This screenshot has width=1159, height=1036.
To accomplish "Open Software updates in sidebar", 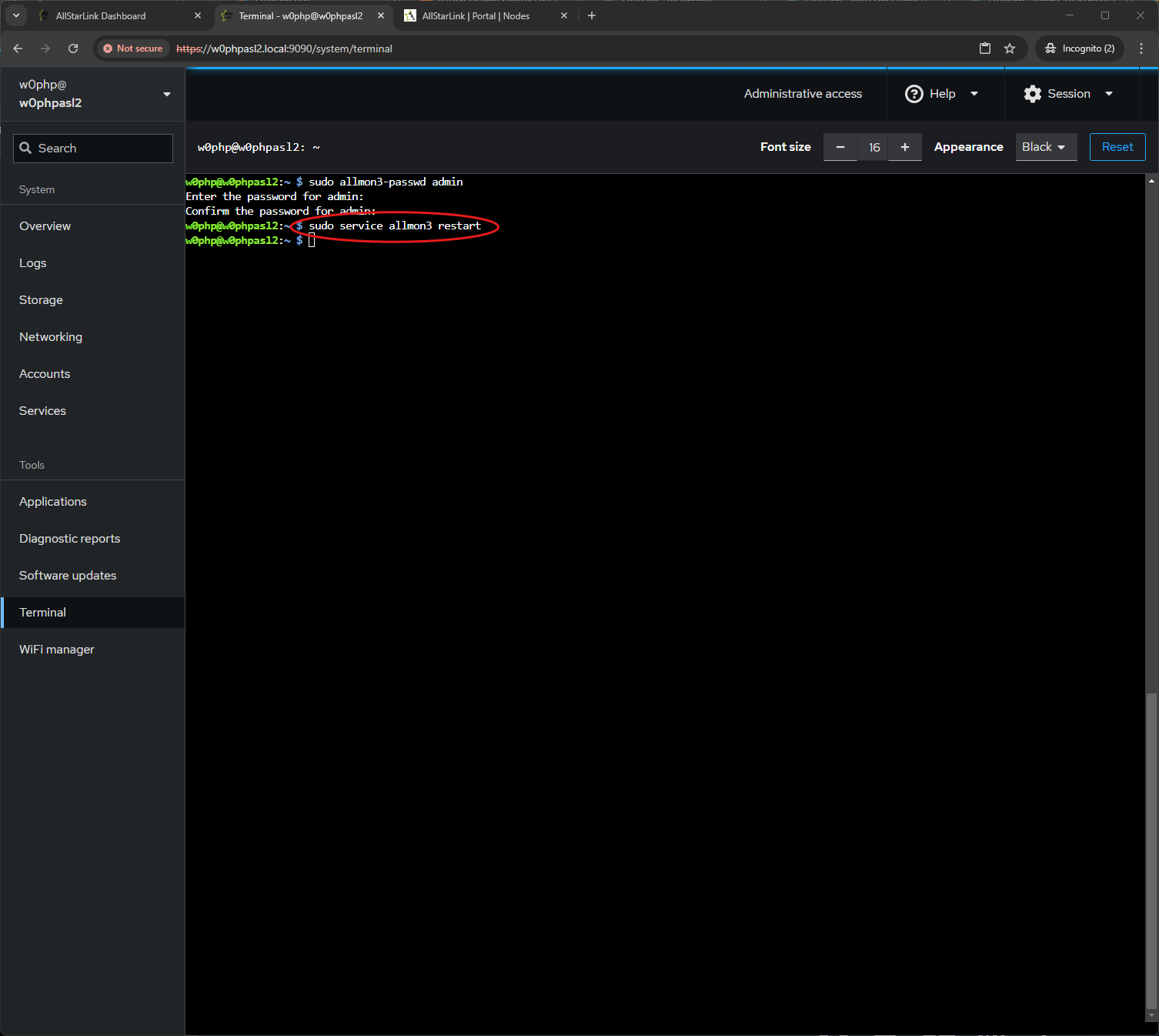I will [x=68, y=576].
